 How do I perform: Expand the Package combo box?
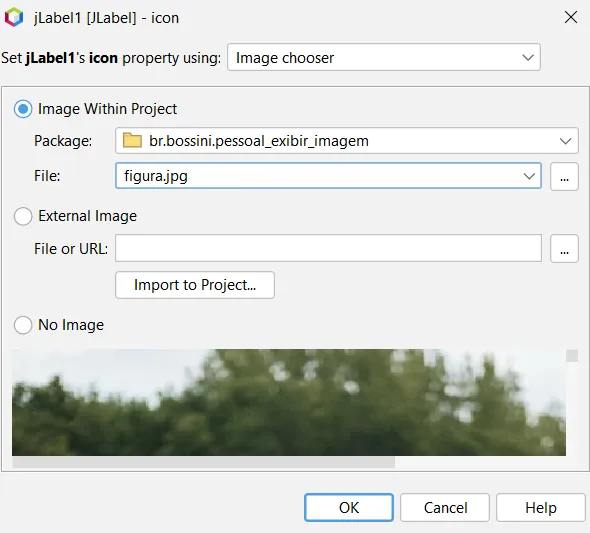(565, 141)
